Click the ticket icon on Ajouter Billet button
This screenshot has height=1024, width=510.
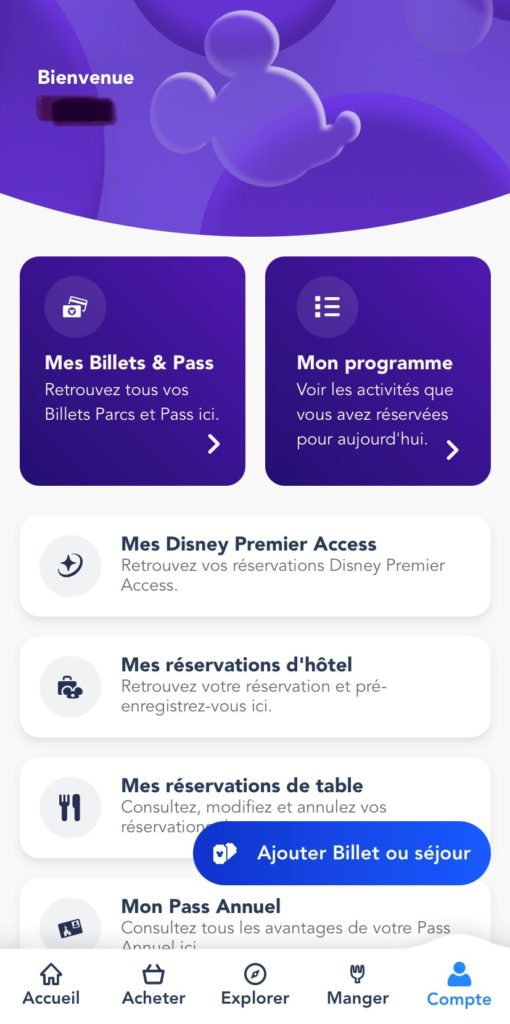(225, 853)
